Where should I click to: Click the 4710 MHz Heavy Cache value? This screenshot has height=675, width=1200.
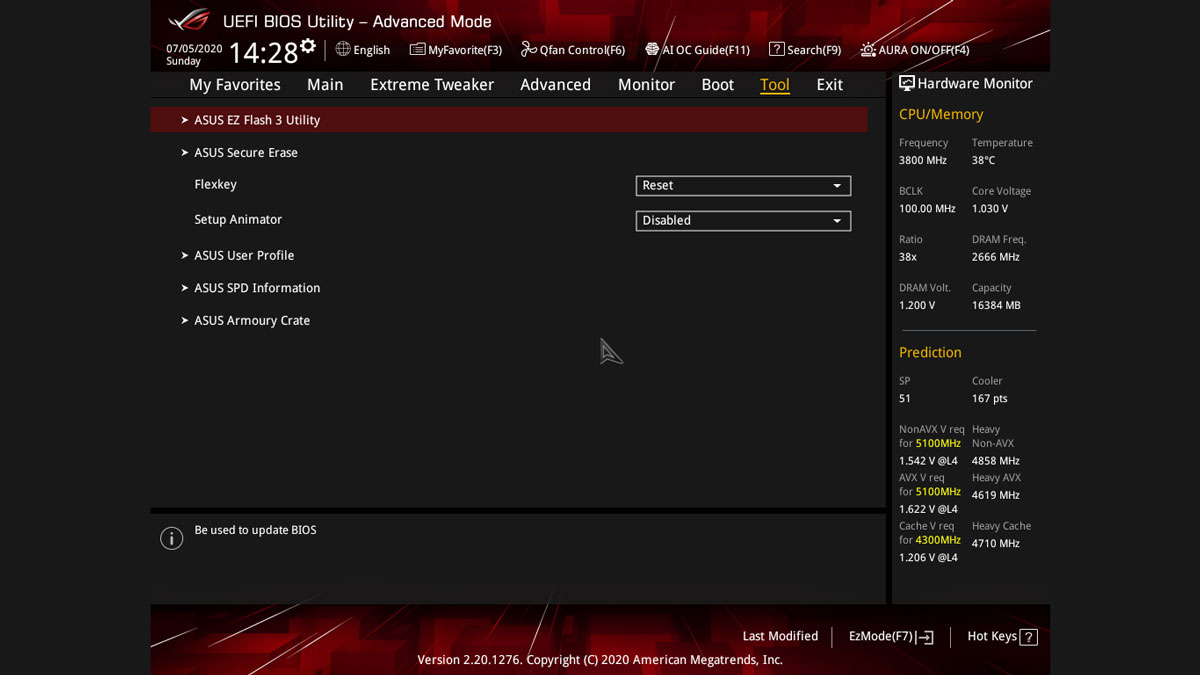tap(996, 544)
